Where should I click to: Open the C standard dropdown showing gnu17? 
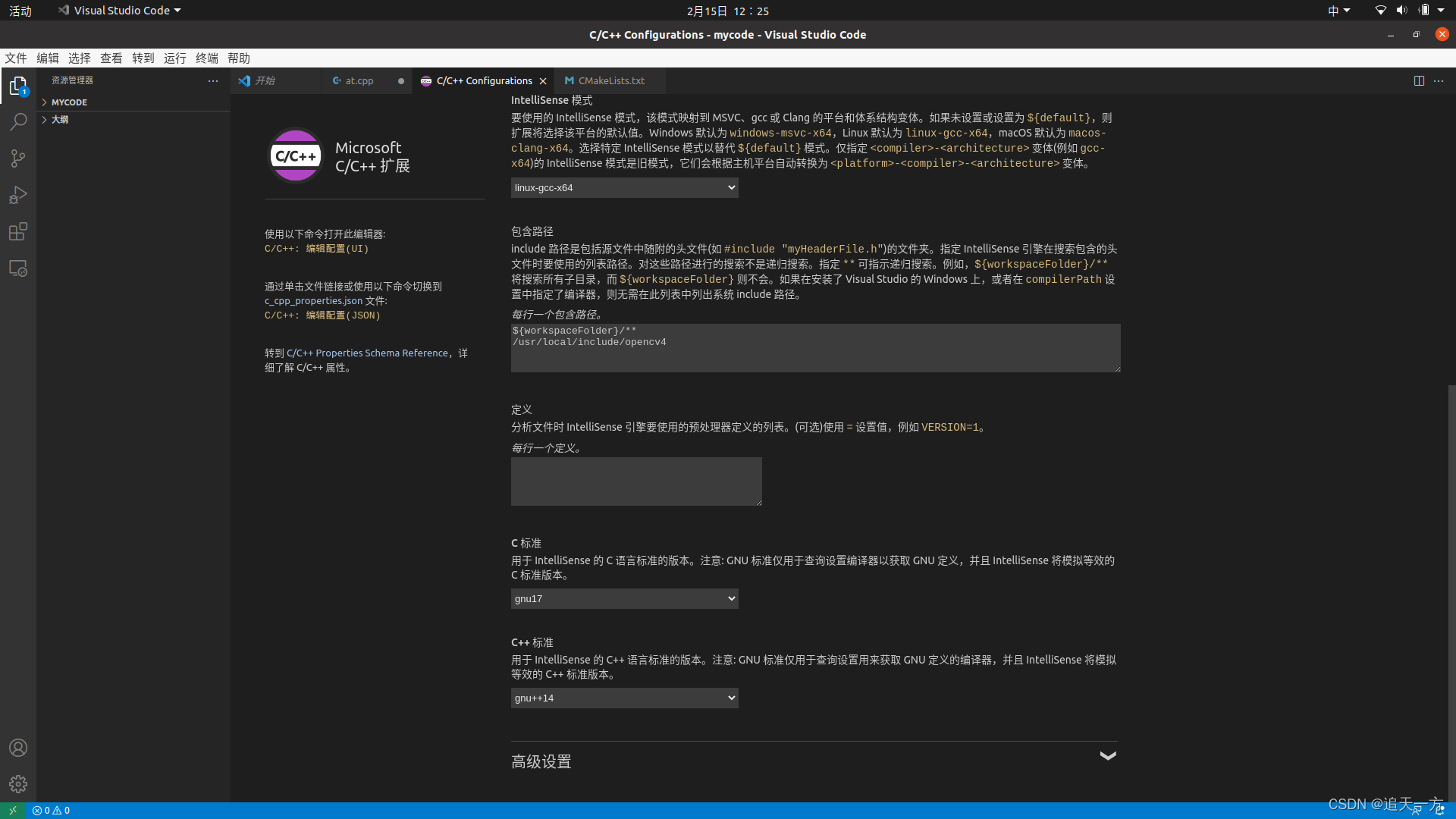623,598
